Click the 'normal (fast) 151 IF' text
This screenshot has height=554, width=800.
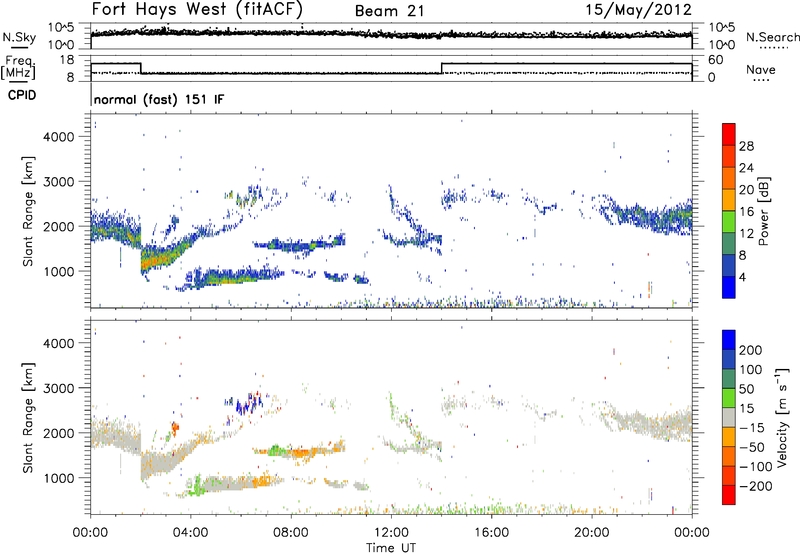(x=159, y=99)
